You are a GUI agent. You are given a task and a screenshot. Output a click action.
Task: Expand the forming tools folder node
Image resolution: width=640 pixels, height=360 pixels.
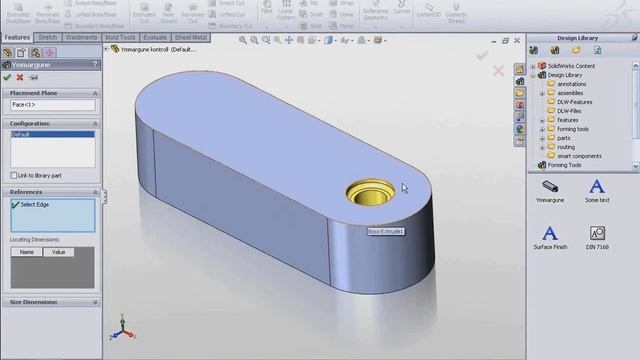(542, 129)
